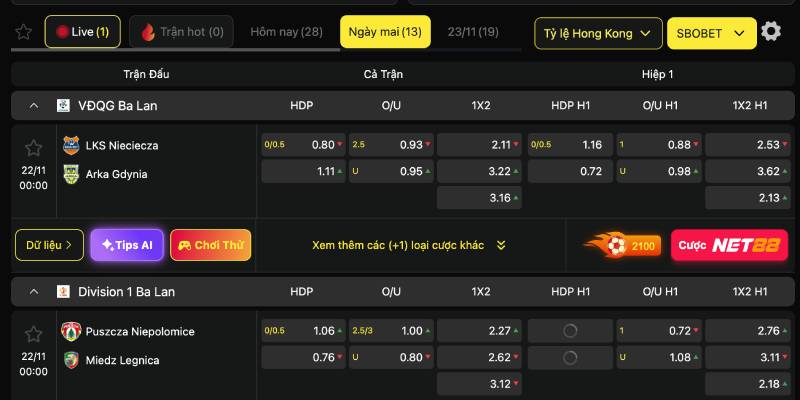Viewport: 800px width, 400px height.
Task: Collapse the VĐQG Ba Lan league section
Action: click(x=34, y=105)
